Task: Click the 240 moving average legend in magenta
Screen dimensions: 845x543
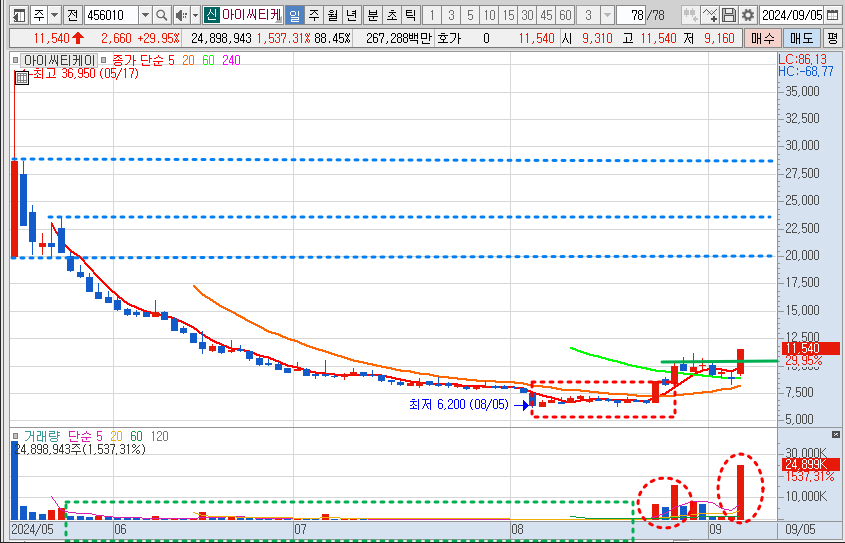Action: 231,60
